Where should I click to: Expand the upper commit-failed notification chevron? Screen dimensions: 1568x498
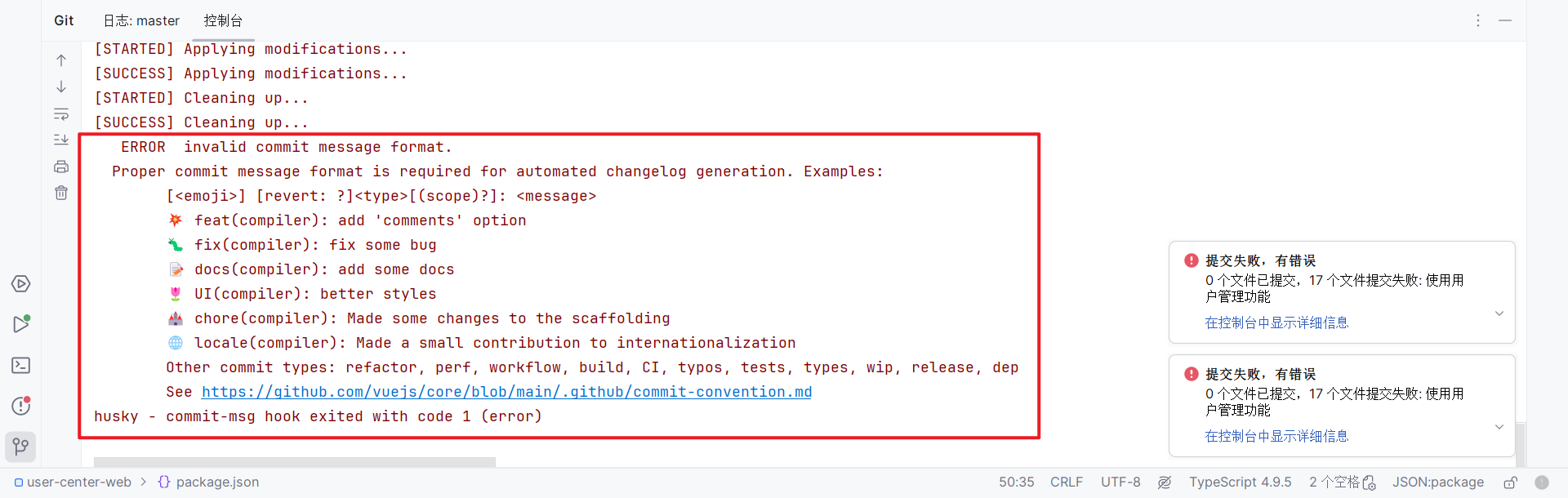pos(1499,313)
